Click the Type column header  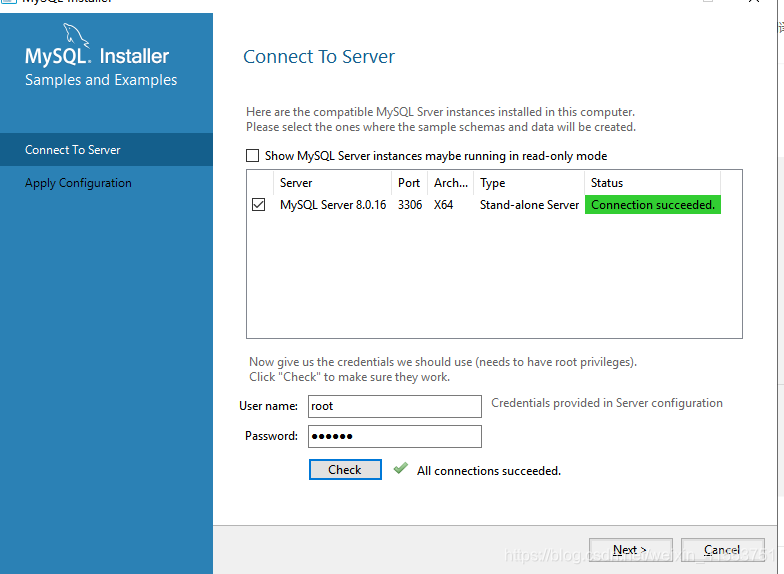[529, 183]
